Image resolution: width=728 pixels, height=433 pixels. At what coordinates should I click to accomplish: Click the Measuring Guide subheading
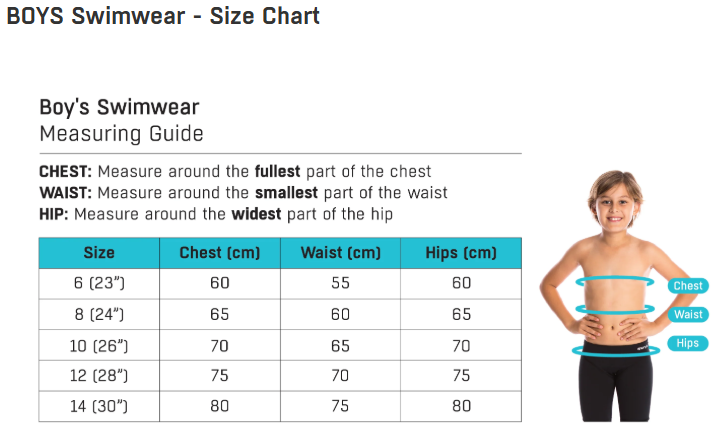[121, 134]
